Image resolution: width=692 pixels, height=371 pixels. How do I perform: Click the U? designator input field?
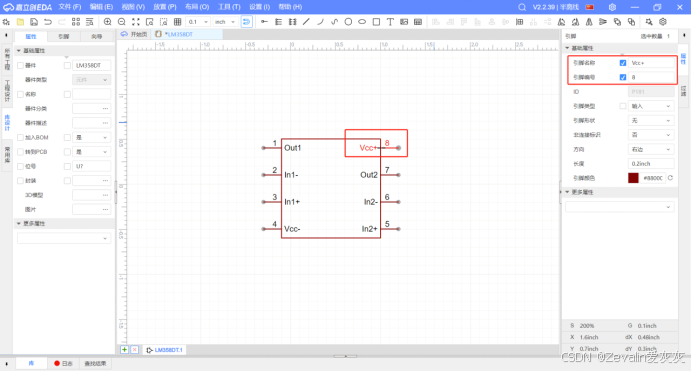tap(91, 166)
